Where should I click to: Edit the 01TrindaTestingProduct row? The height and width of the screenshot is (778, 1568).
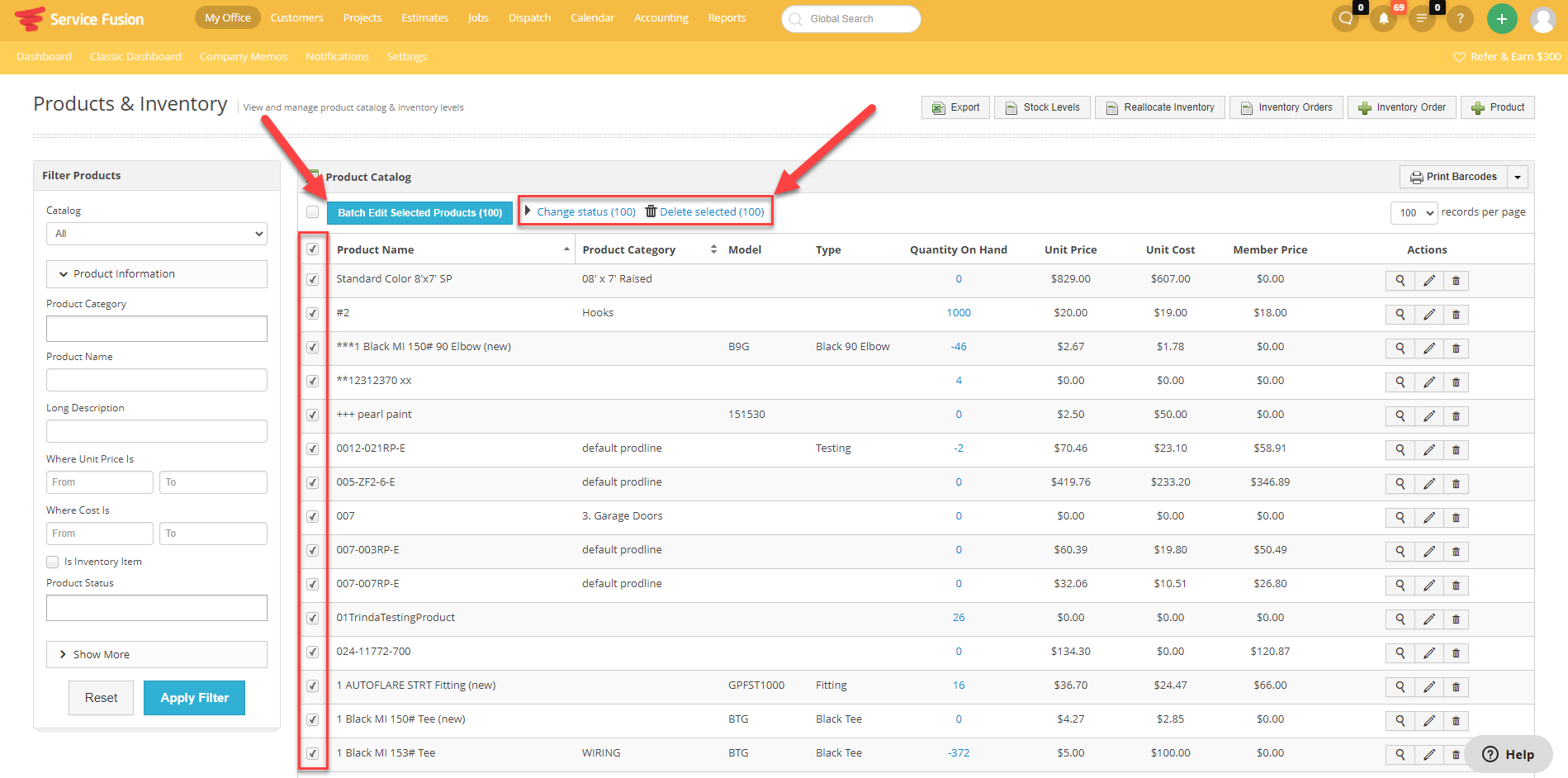(x=1428, y=619)
